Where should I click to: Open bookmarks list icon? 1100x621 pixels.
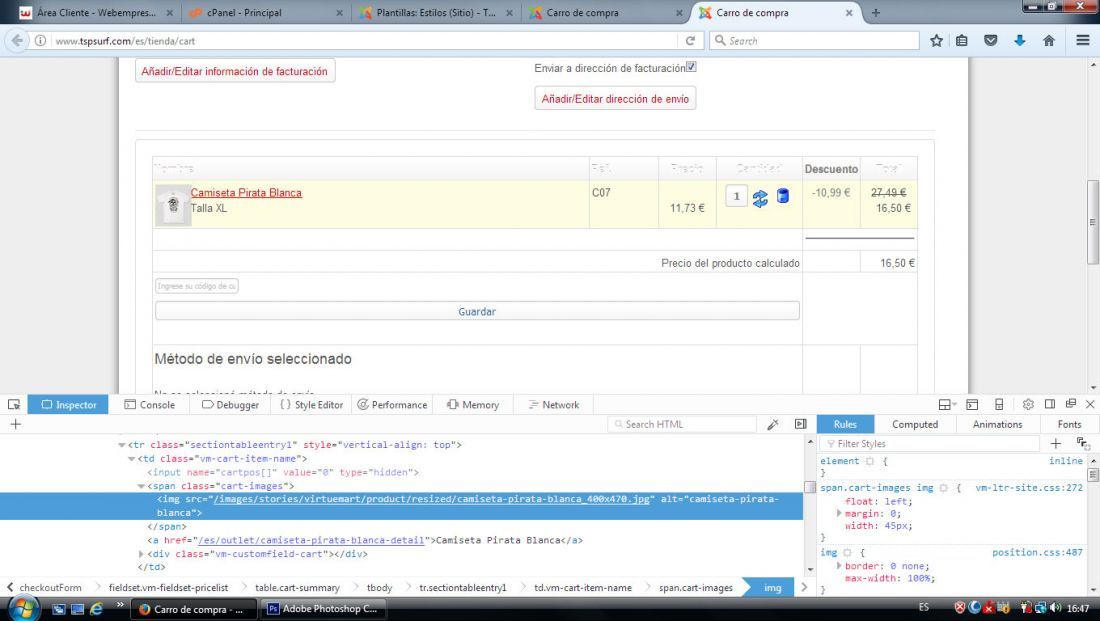[962, 41]
